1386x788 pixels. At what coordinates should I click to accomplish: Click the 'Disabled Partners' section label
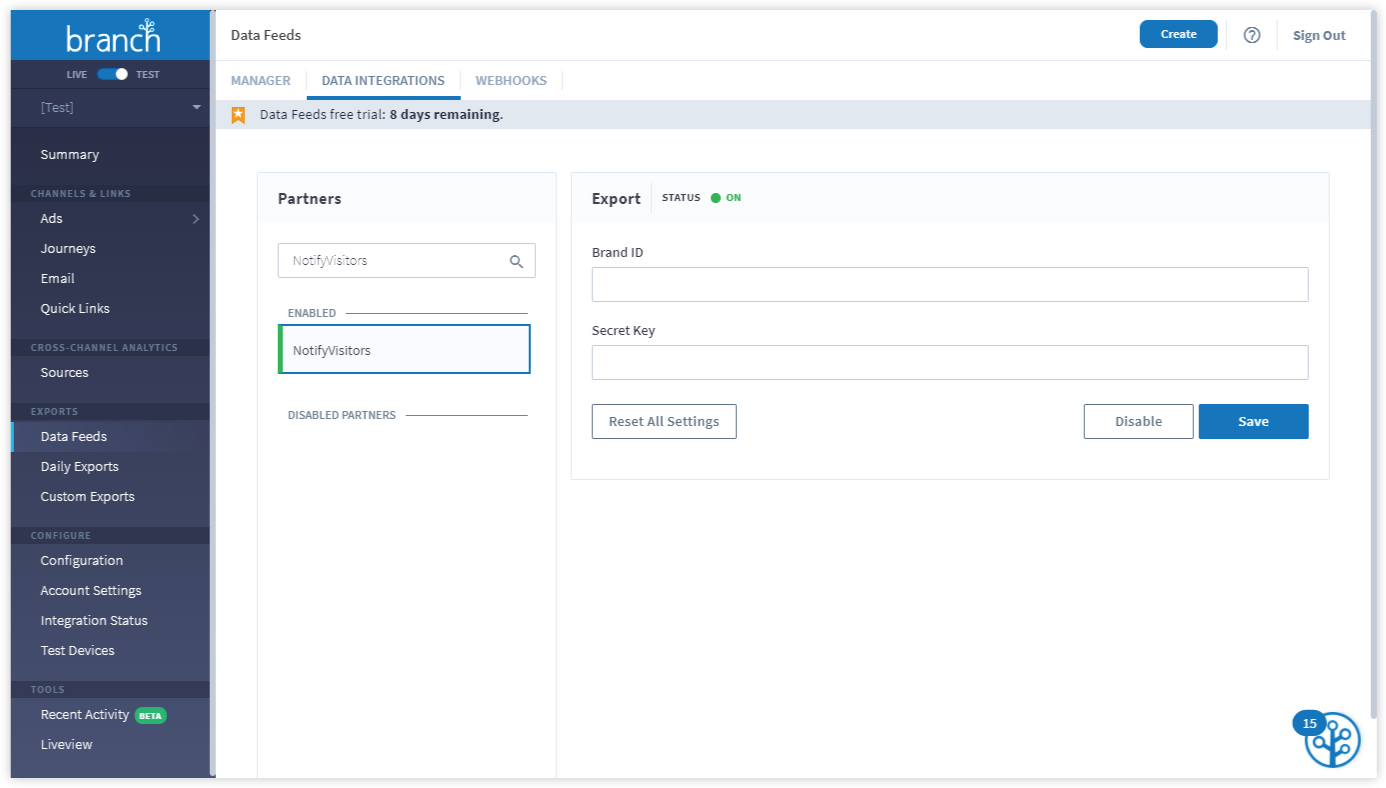coord(342,415)
